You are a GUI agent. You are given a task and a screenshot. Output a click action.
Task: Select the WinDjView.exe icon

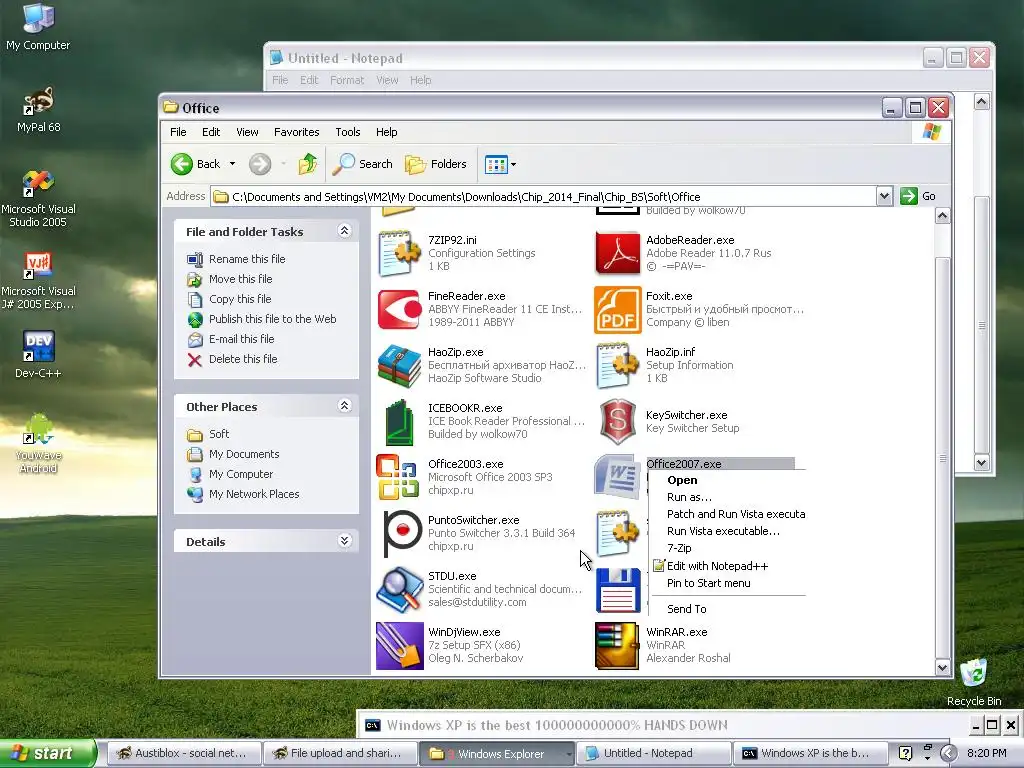pyautogui.click(x=399, y=646)
